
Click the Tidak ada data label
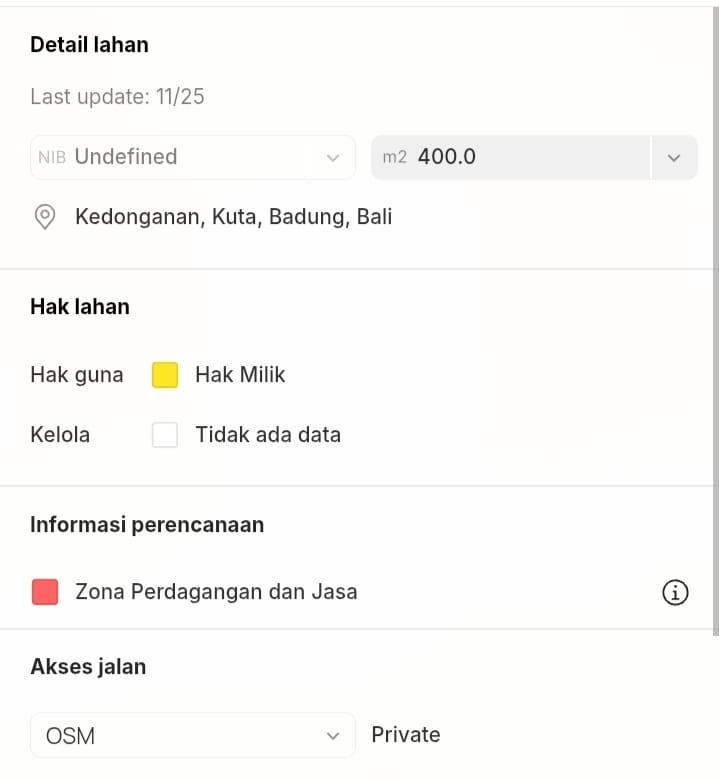coord(268,435)
